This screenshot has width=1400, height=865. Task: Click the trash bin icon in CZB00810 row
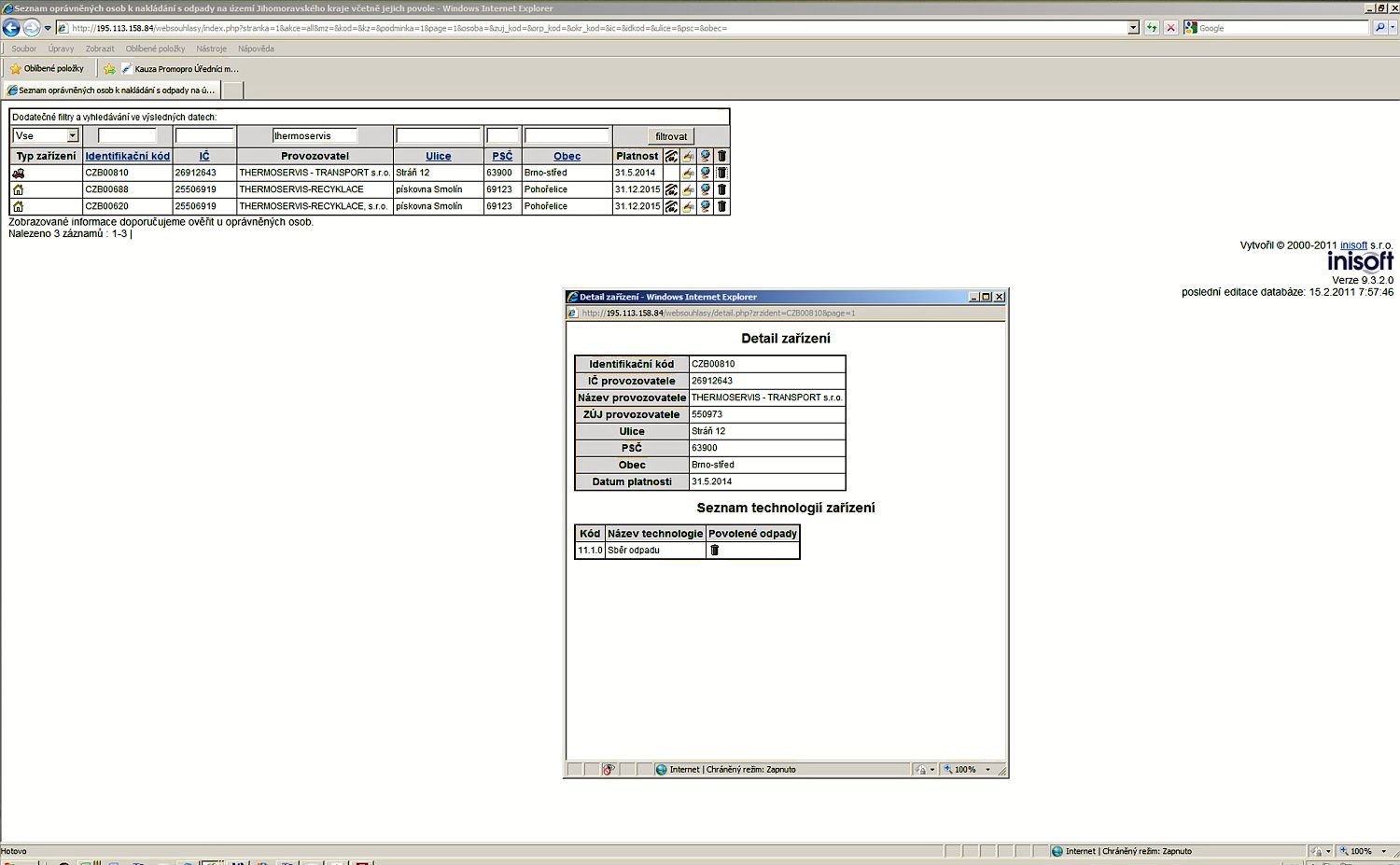click(721, 173)
